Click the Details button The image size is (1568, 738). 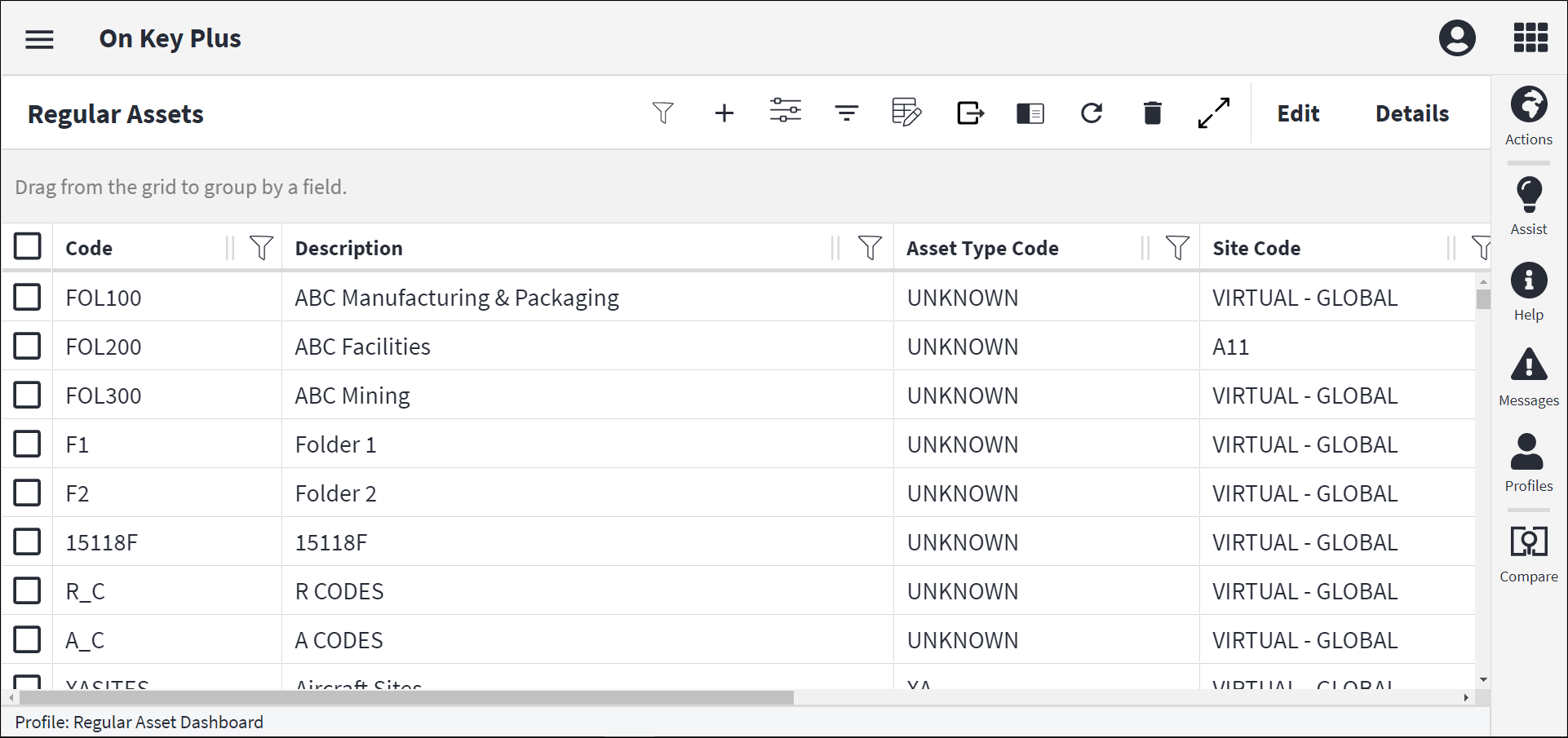pyautogui.click(x=1412, y=113)
